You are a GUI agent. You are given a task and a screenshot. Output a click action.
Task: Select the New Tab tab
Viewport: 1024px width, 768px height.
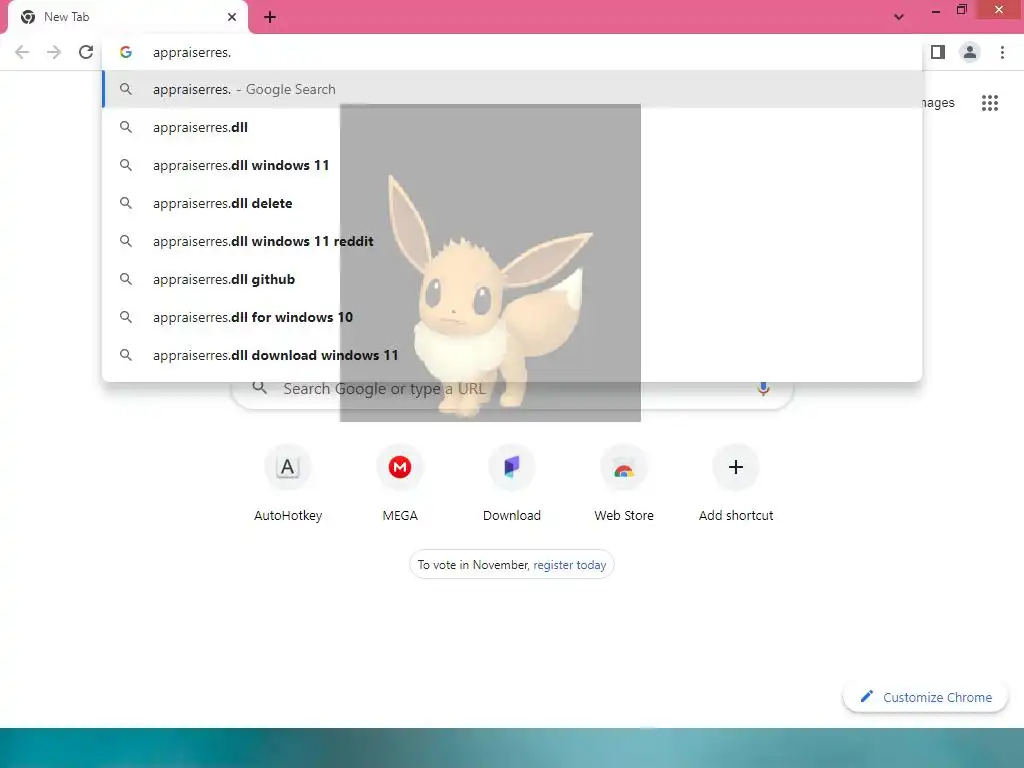128,17
